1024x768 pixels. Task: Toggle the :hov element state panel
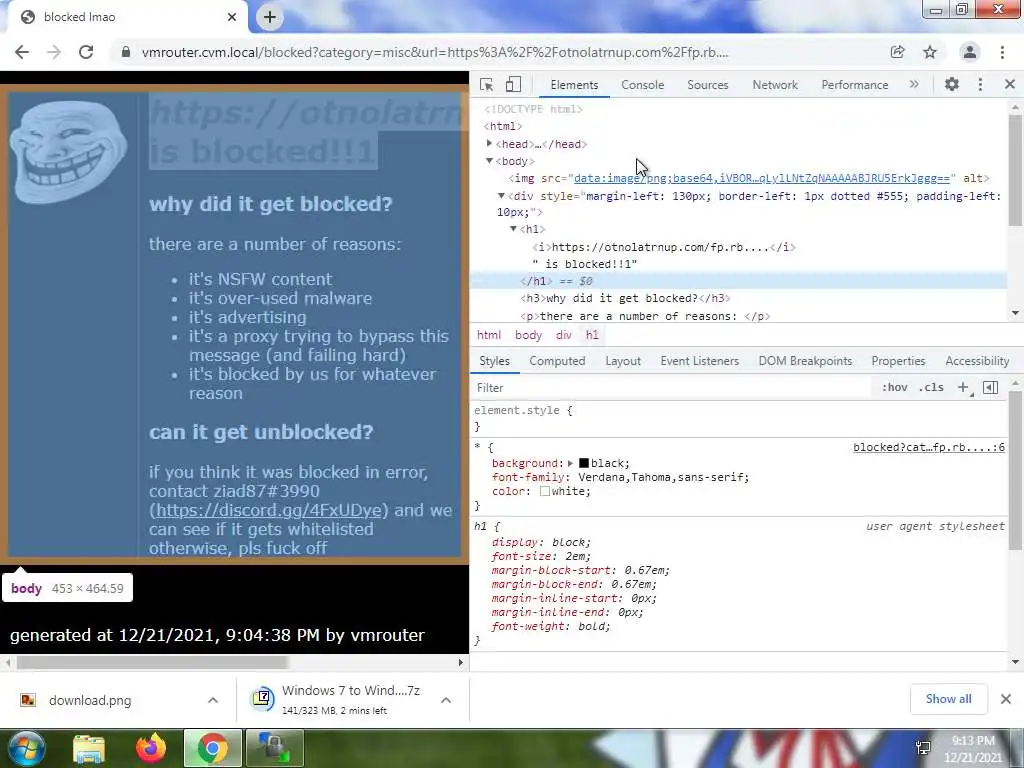[894, 387]
